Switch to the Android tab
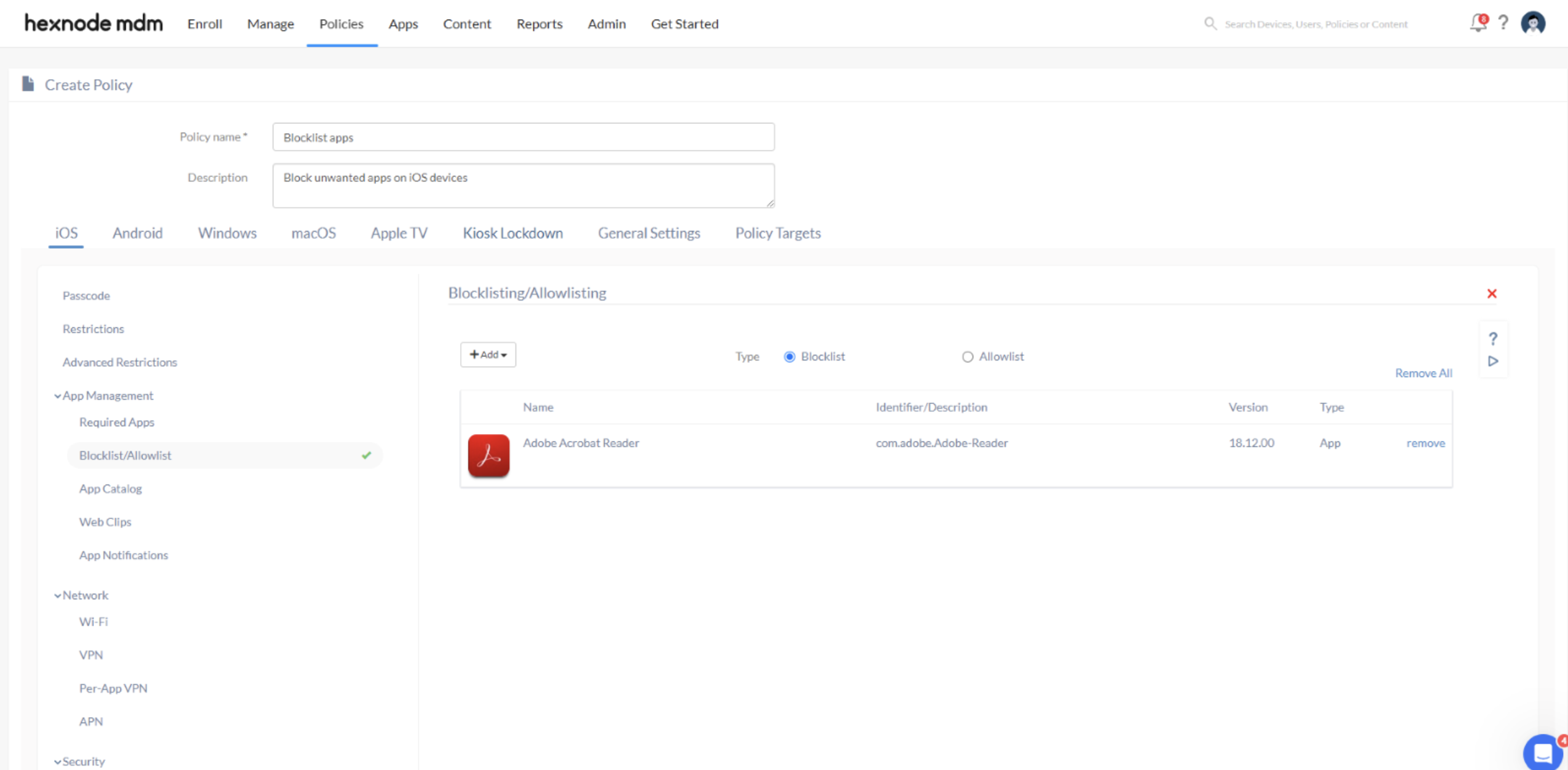 click(137, 233)
